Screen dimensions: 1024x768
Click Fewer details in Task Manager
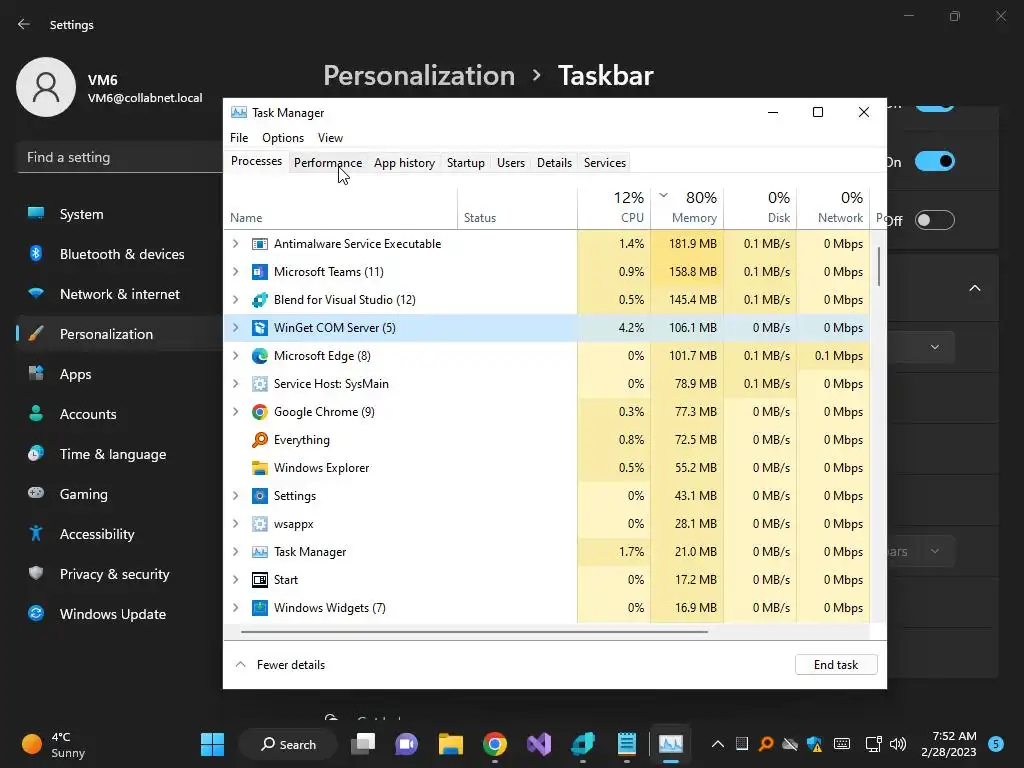(x=280, y=665)
